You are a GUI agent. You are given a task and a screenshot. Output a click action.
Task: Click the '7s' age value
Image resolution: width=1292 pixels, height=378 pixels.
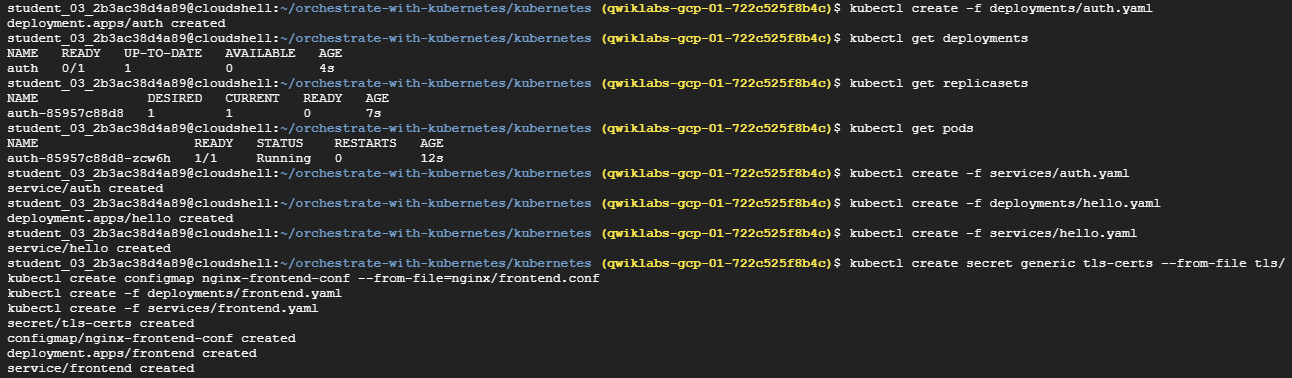pyautogui.click(x=374, y=113)
